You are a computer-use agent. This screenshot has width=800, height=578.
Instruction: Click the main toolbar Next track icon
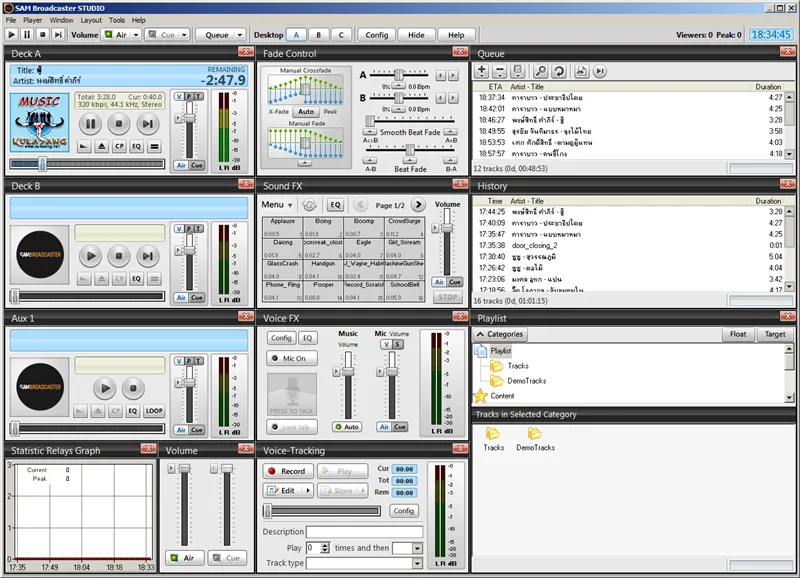pyautogui.click(x=58, y=35)
